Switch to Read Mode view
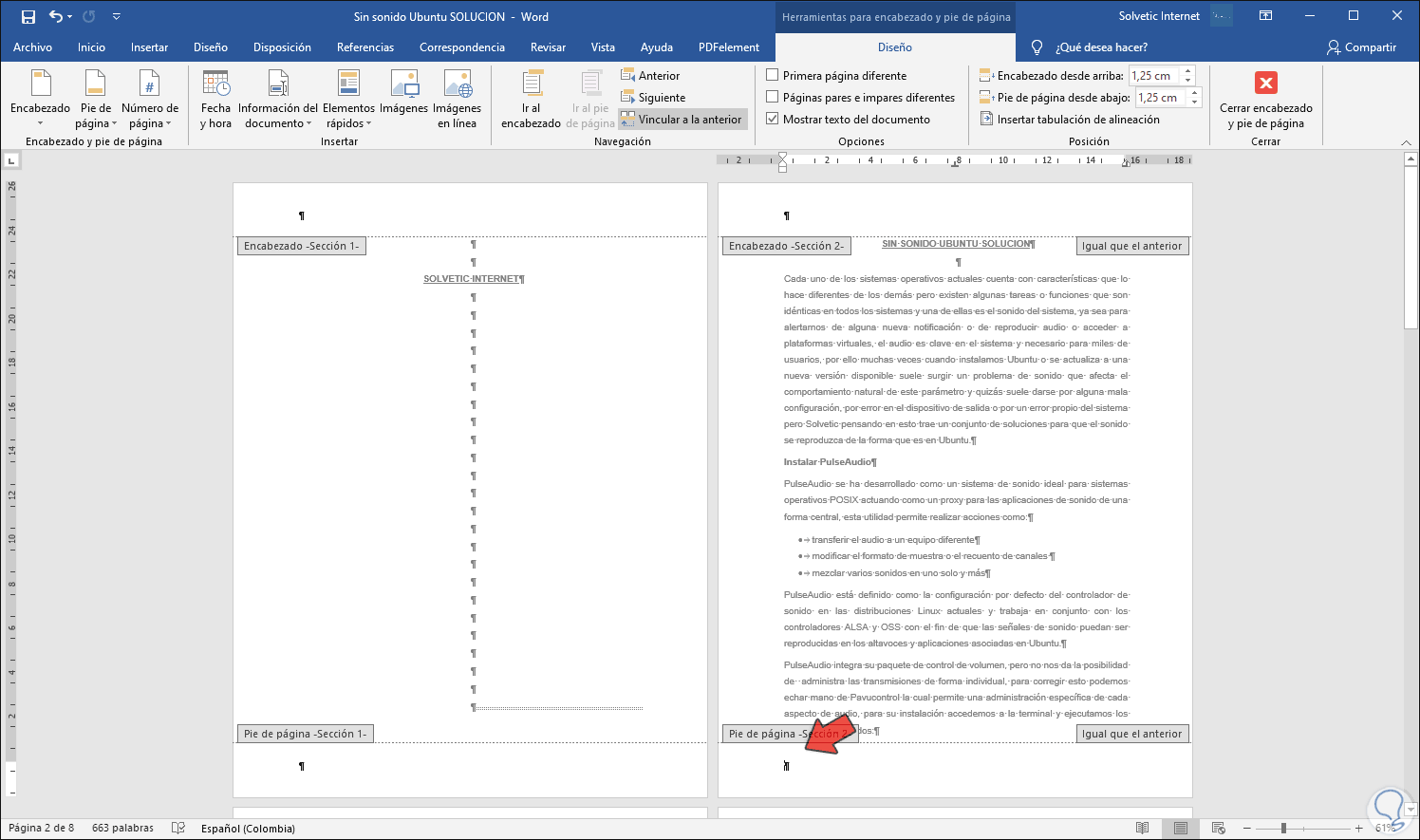 [1143, 829]
